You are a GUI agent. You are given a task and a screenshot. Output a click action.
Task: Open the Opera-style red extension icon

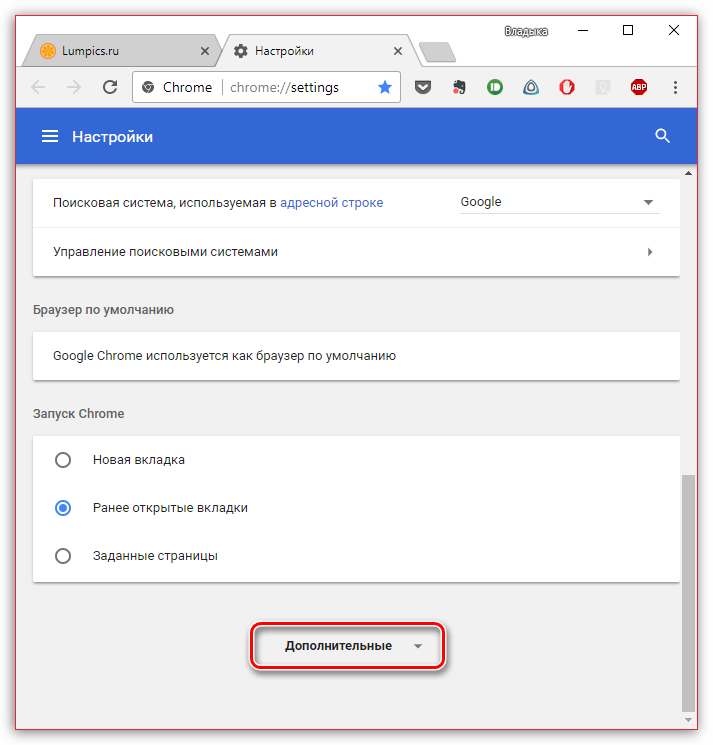point(567,87)
